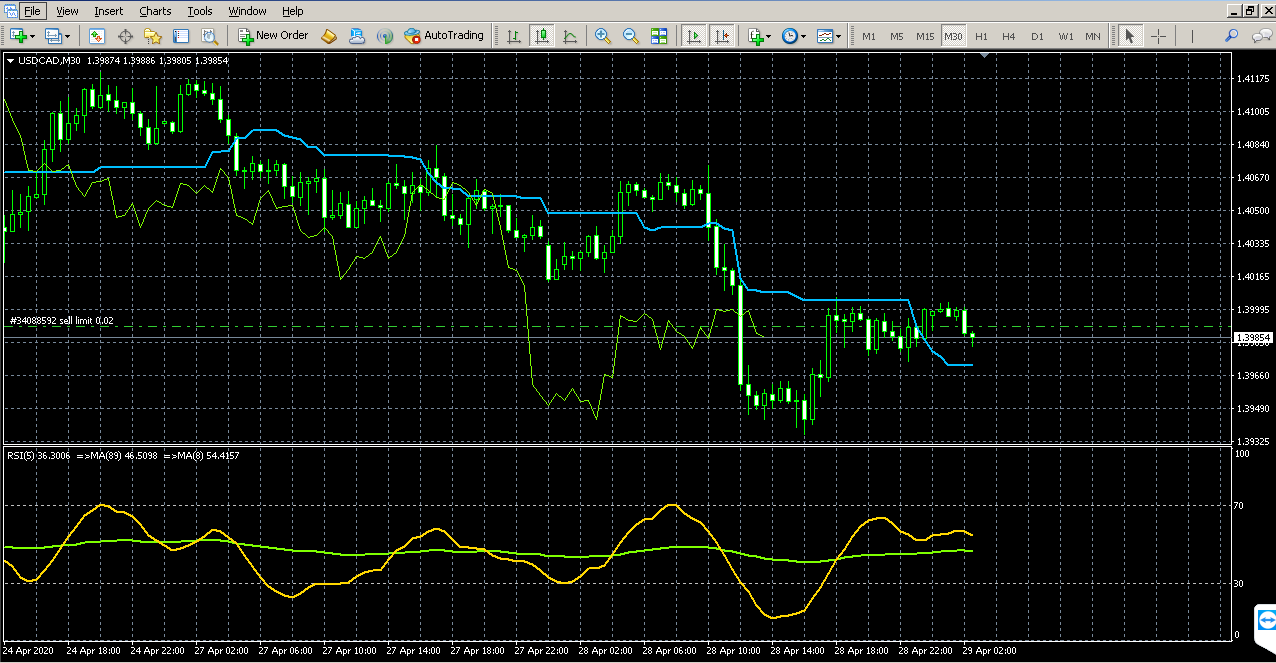Screen dimensions: 1276x663
Task: Open the View menu
Action: [67, 11]
